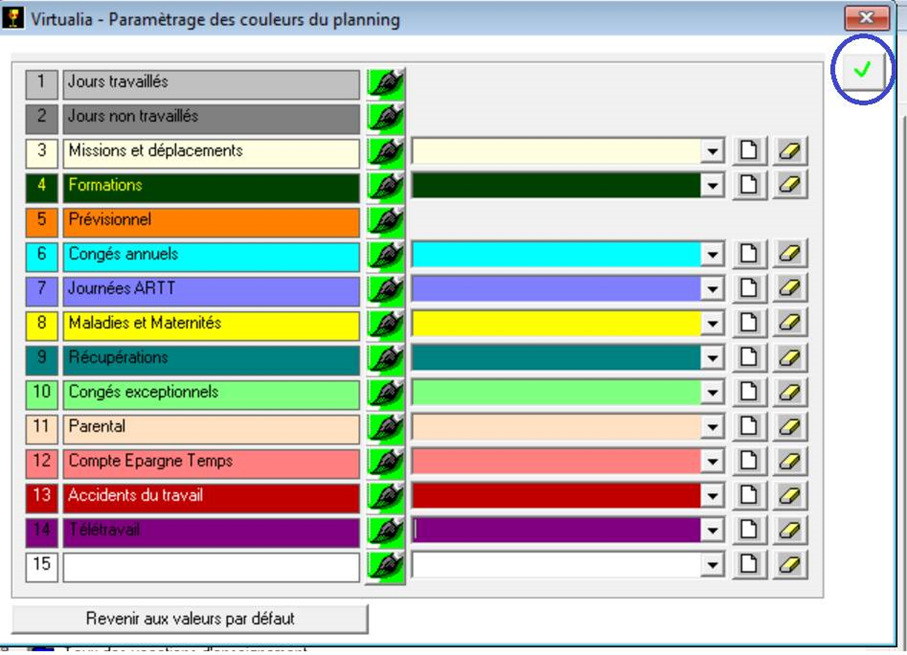Expand the Missions et déplacements dropdown

(x=712, y=152)
